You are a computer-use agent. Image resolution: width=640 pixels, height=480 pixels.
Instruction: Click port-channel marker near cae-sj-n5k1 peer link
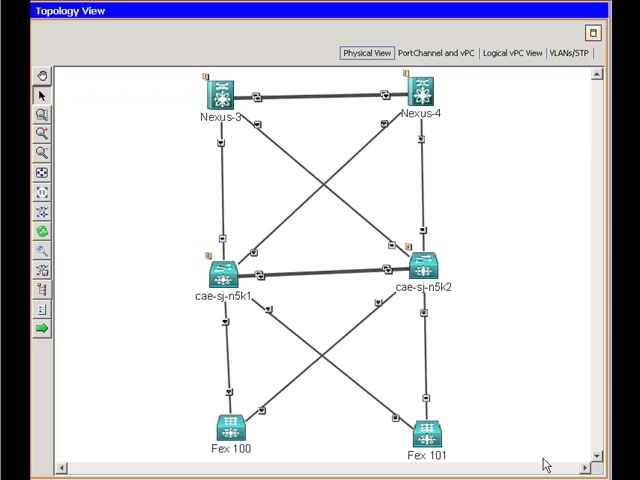pyautogui.click(x=260, y=276)
